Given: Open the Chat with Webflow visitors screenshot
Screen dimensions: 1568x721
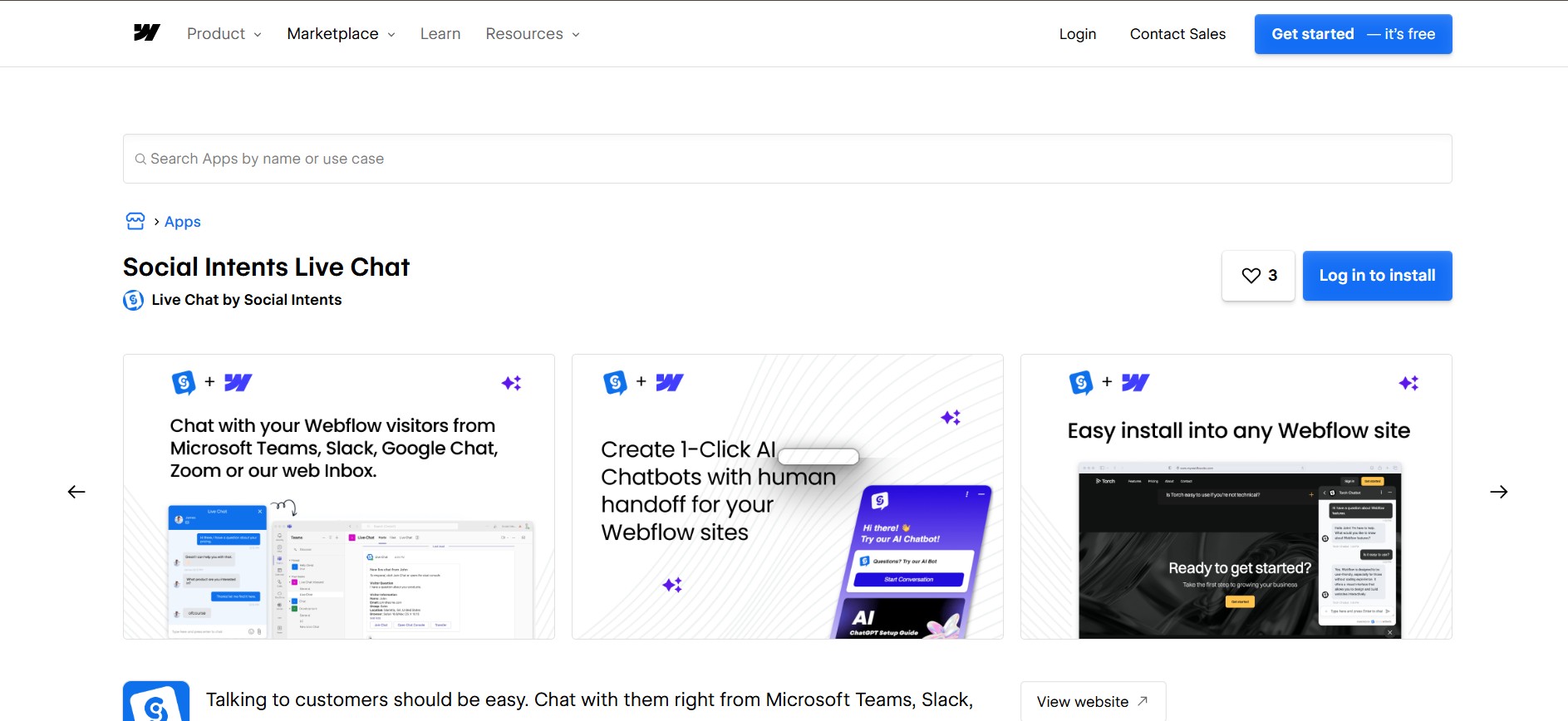Looking at the screenshot, I should point(339,497).
